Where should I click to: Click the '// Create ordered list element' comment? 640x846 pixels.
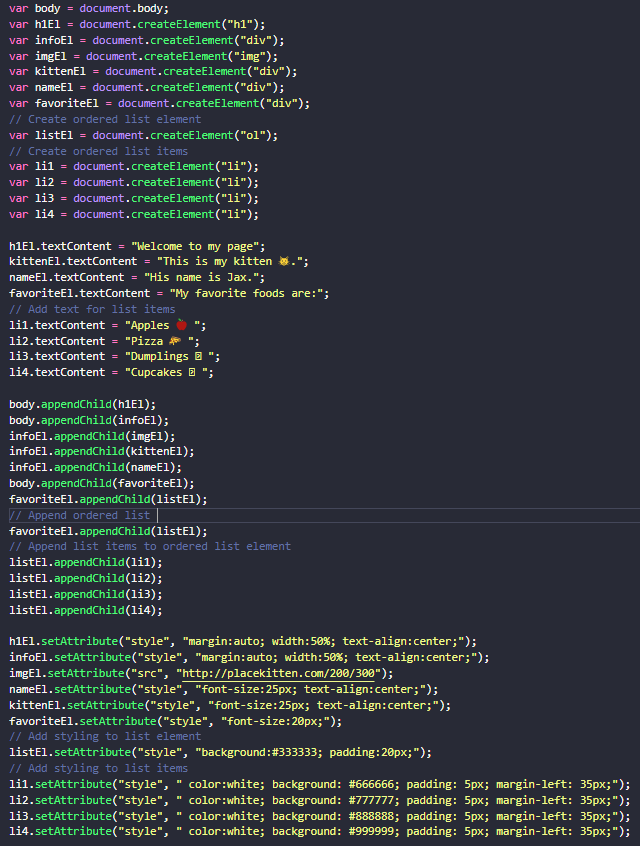pos(105,119)
